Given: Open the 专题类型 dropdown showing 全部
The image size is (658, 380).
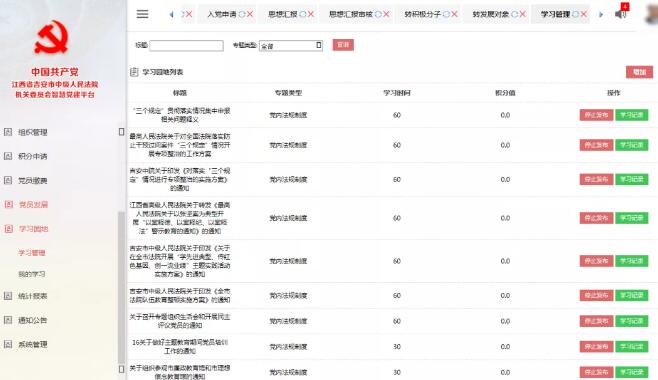Looking at the screenshot, I should point(291,46).
